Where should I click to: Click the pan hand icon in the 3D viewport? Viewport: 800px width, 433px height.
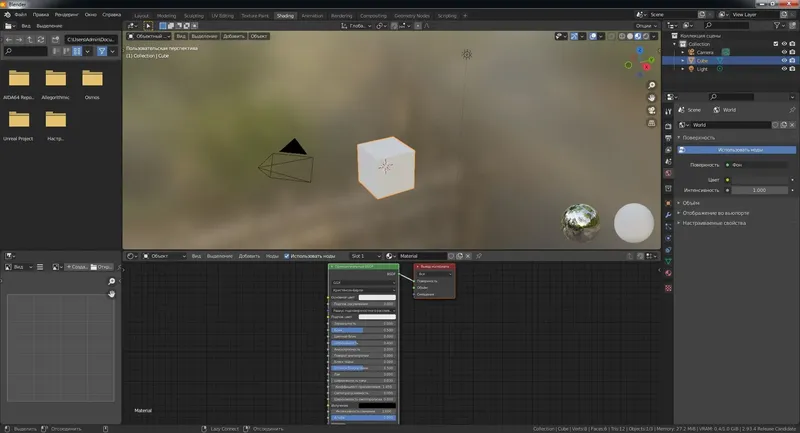point(651,99)
